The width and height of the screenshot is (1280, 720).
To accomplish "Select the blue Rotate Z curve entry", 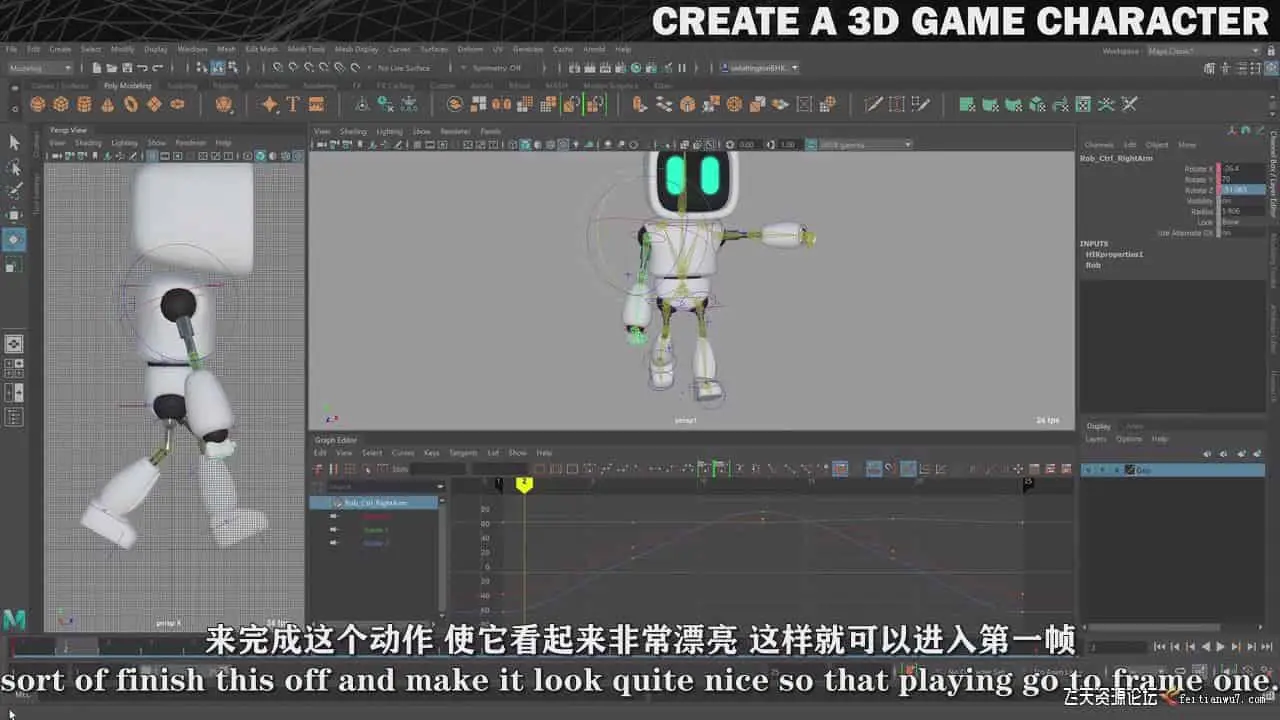I will click(x=376, y=543).
